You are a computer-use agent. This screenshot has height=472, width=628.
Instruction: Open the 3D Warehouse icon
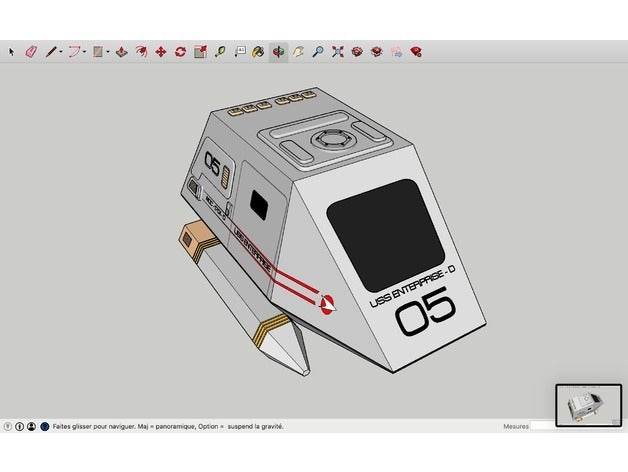357,52
